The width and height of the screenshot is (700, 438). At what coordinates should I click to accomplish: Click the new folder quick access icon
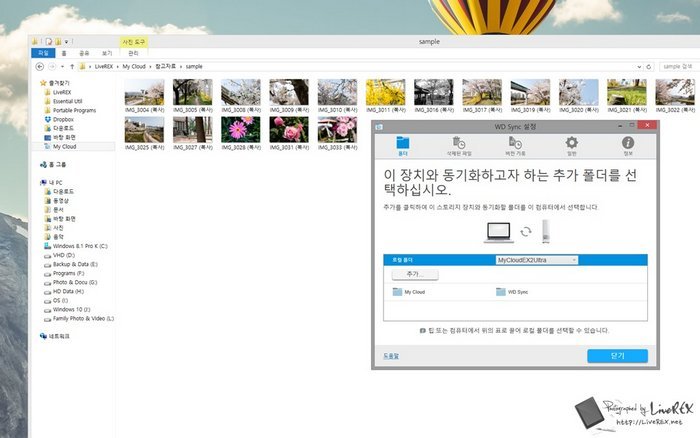pos(58,42)
